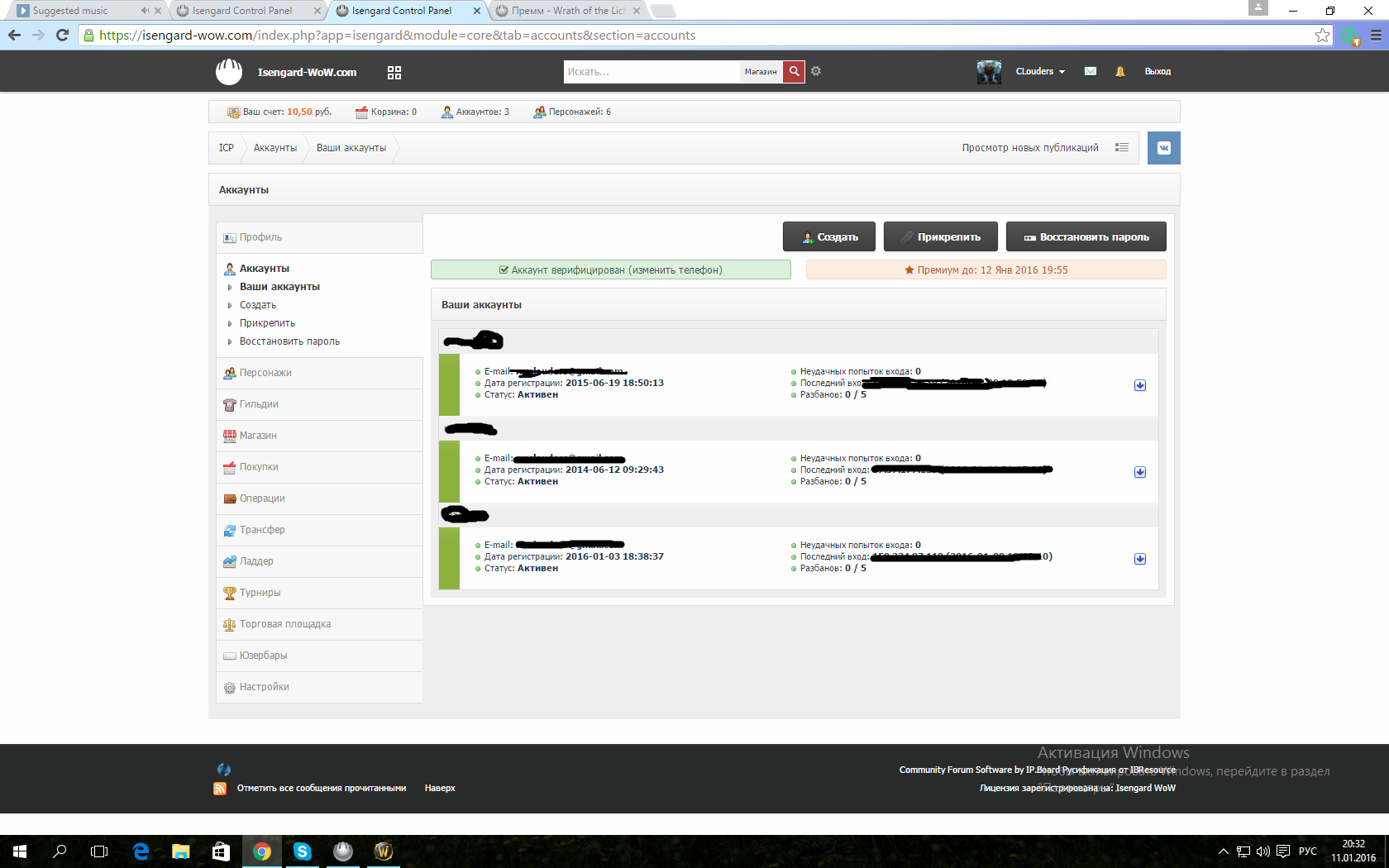Click the RSS feed icon in footer

click(220, 789)
